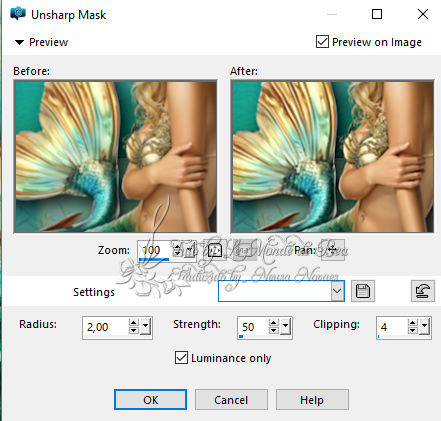
Task: Uncheck the Luminance only checkbox
Action: (181, 358)
